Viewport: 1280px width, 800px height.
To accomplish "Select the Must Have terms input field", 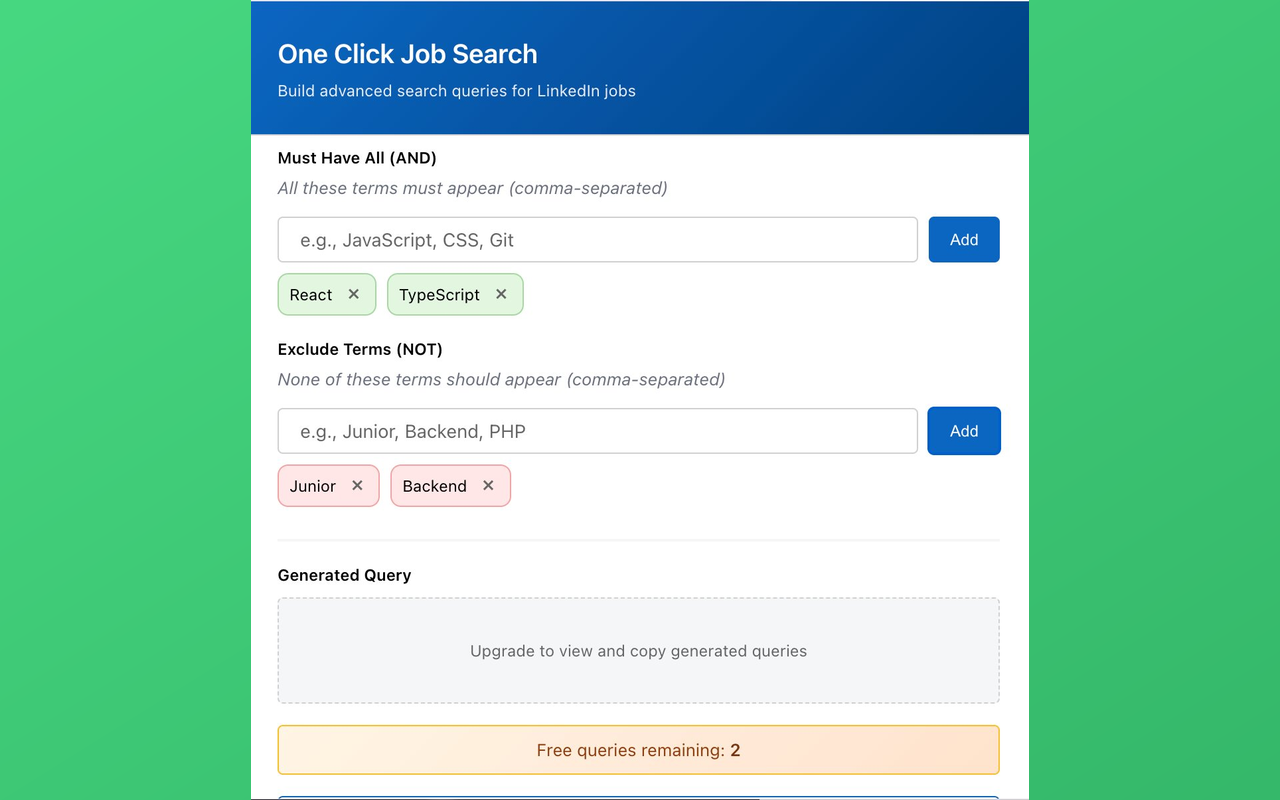I will tap(597, 239).
